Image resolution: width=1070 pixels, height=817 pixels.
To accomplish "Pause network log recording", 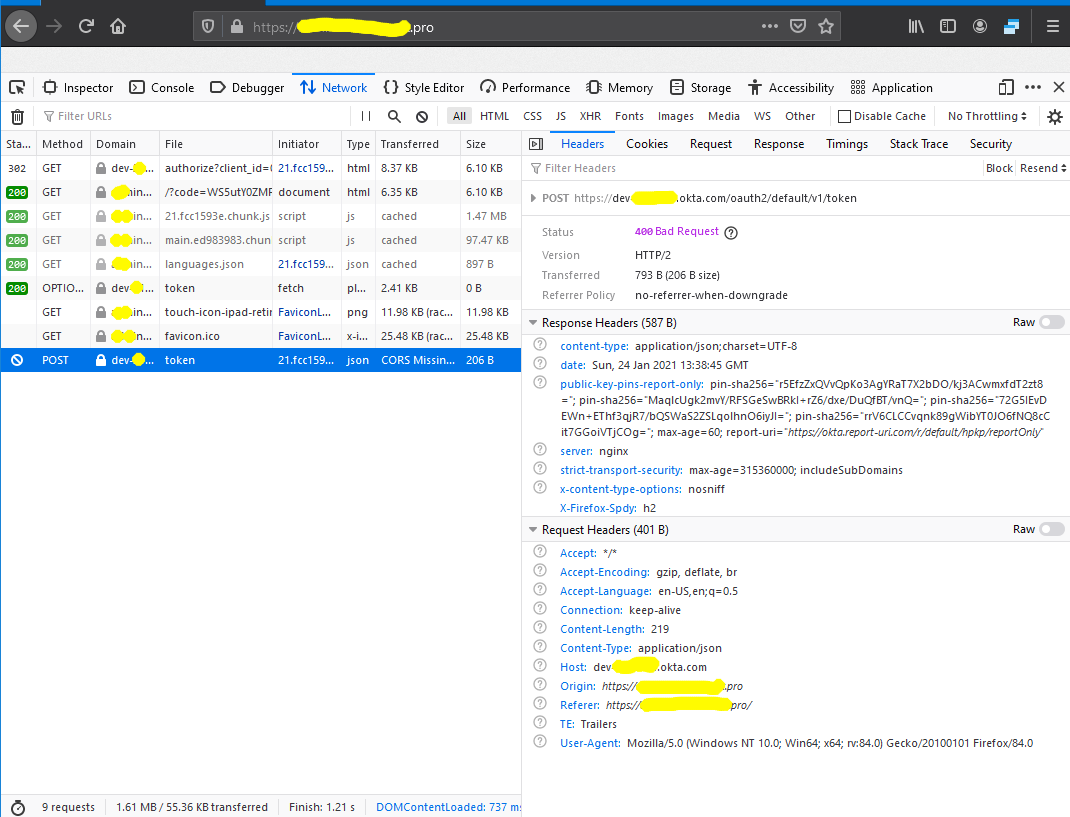I will click(365, 115).
